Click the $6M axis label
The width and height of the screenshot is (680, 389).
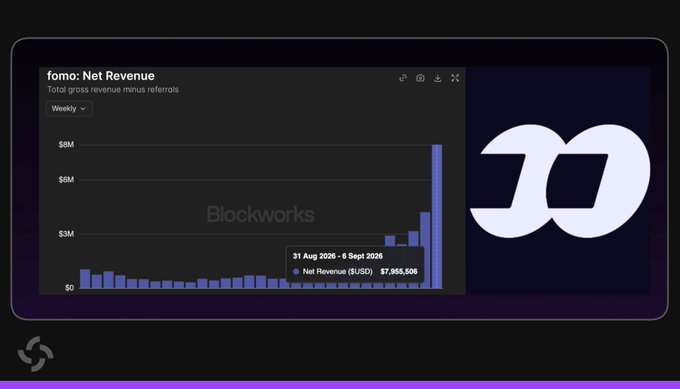click(66, 180)
